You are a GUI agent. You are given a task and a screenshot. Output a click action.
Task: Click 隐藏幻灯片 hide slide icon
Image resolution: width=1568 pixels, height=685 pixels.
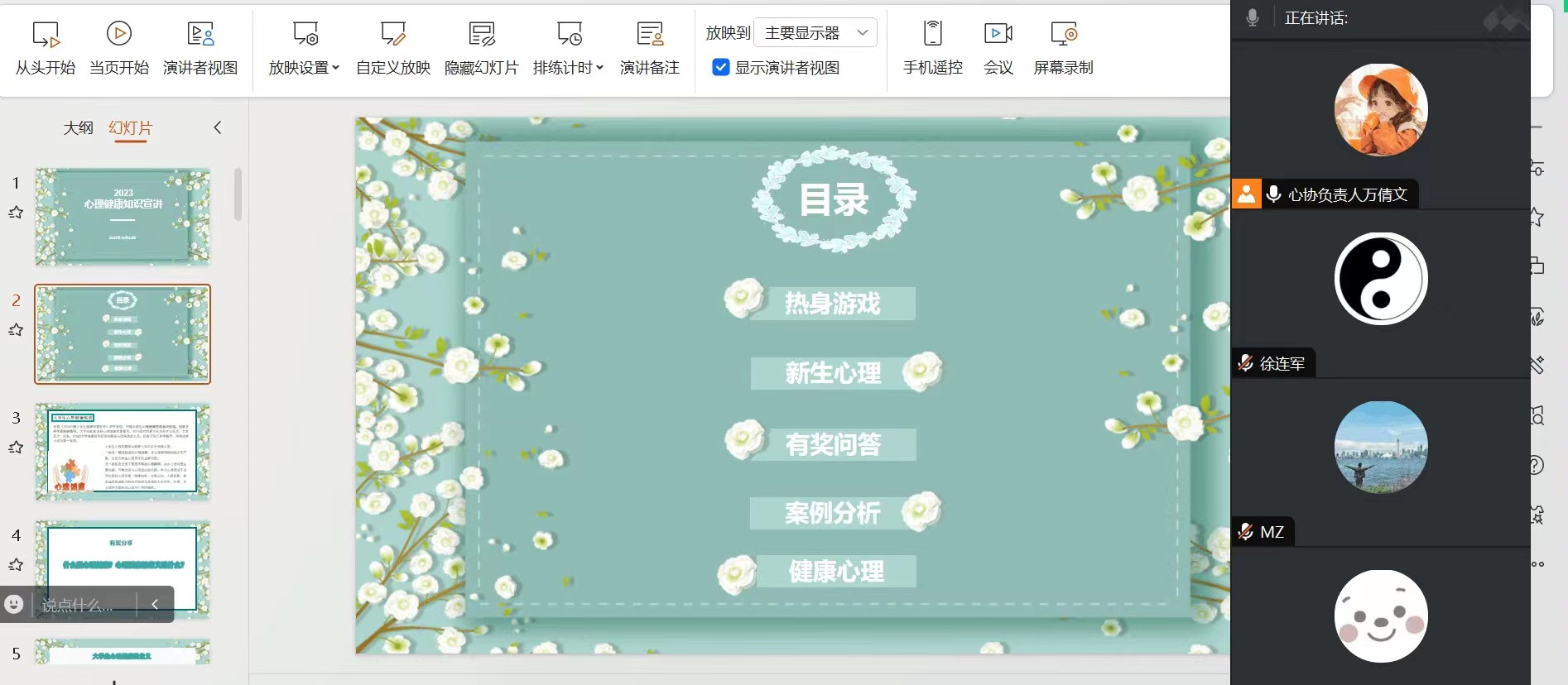481,35
